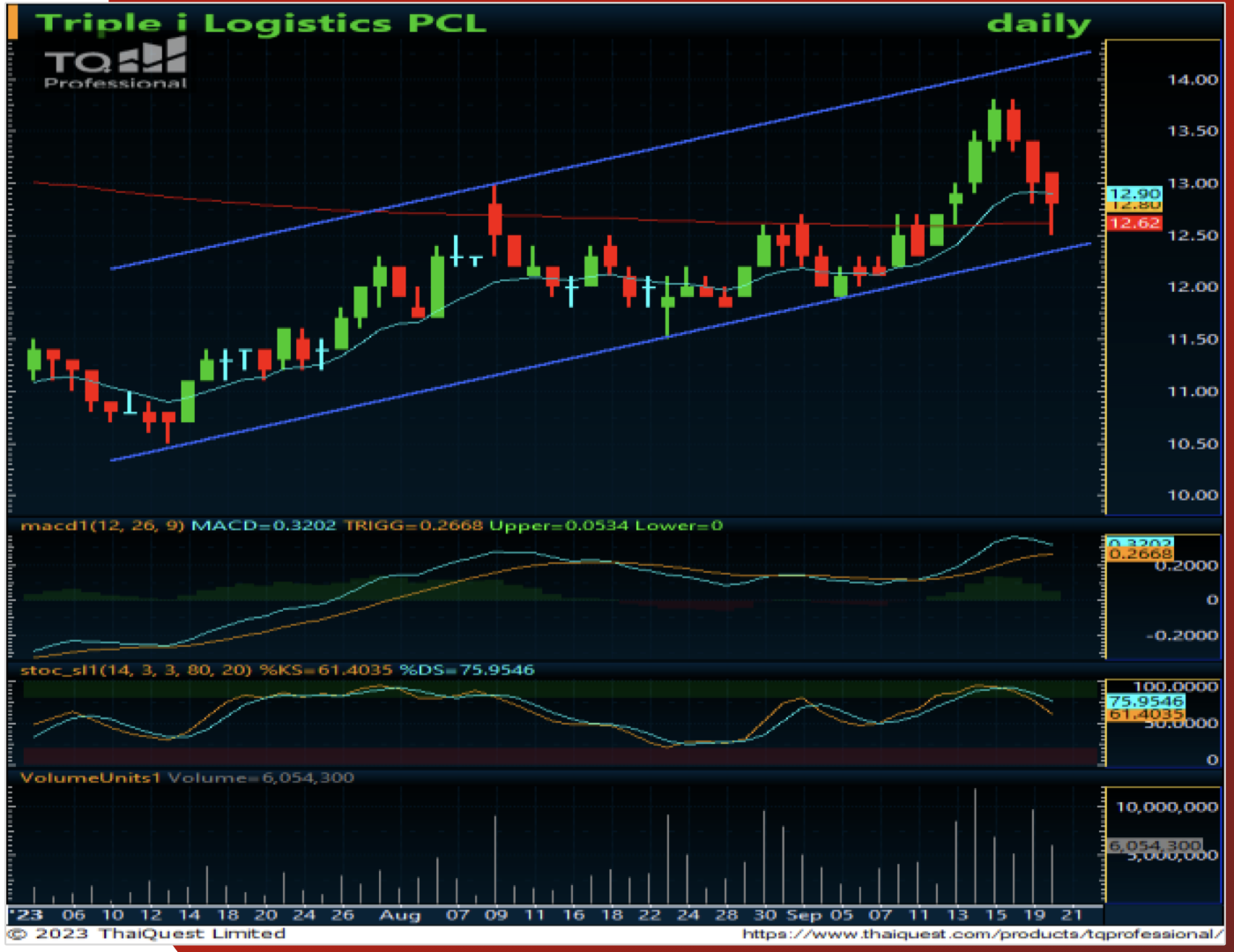Click the "Upper=0.0534" readout

559,526
